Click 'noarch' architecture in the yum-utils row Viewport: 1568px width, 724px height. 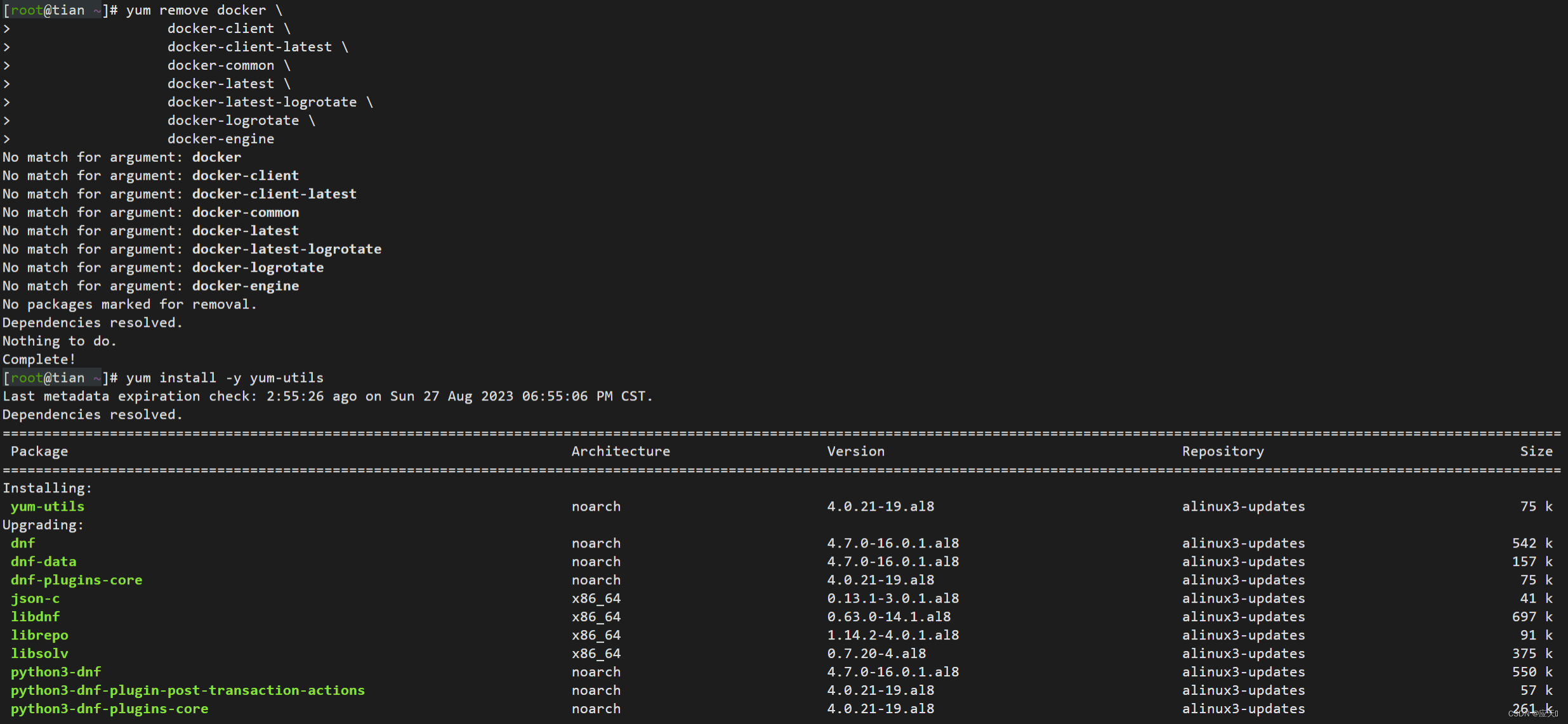coord(596,507)
